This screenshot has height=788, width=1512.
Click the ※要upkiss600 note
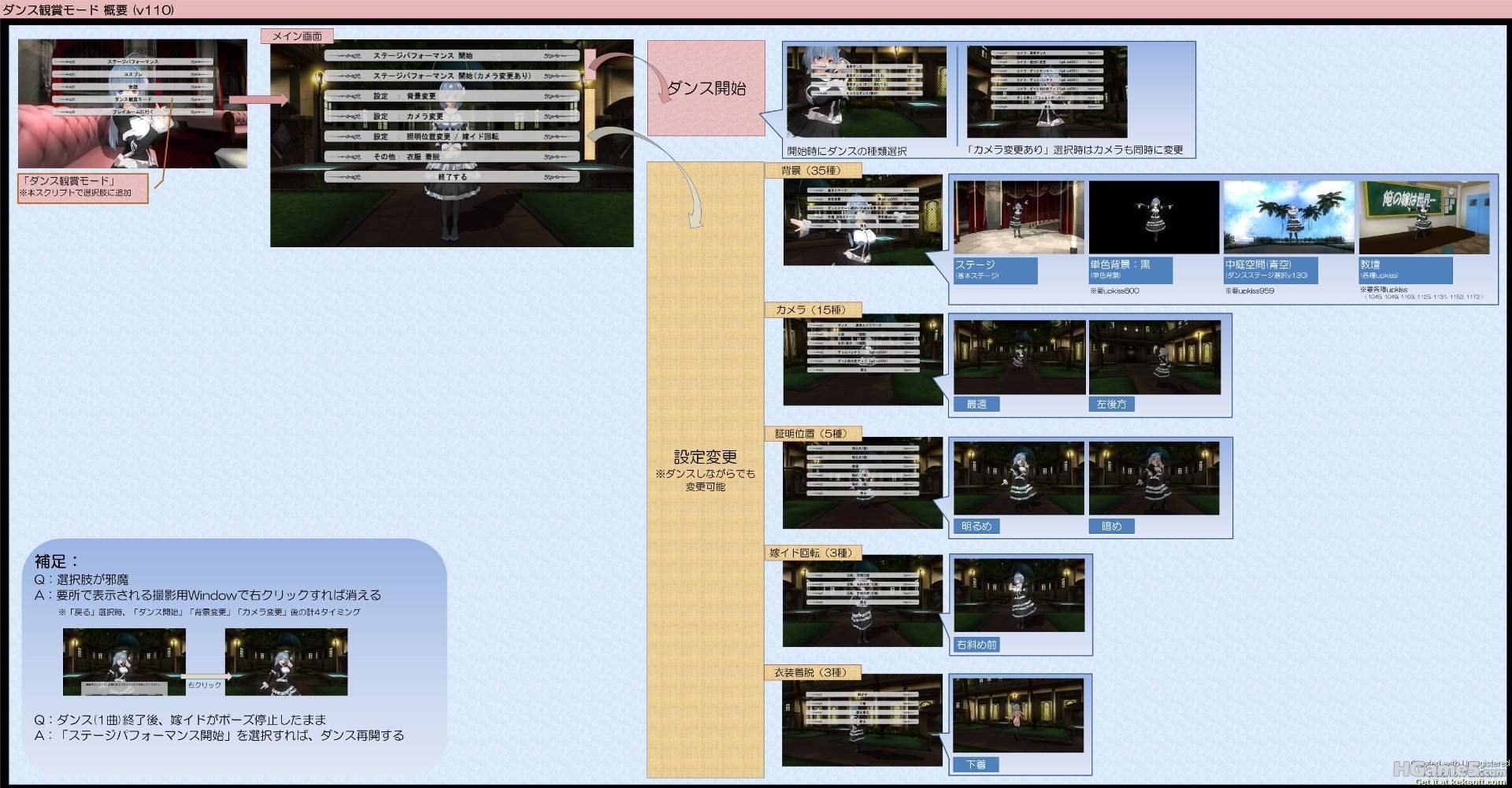click(x=1114, y=291)
